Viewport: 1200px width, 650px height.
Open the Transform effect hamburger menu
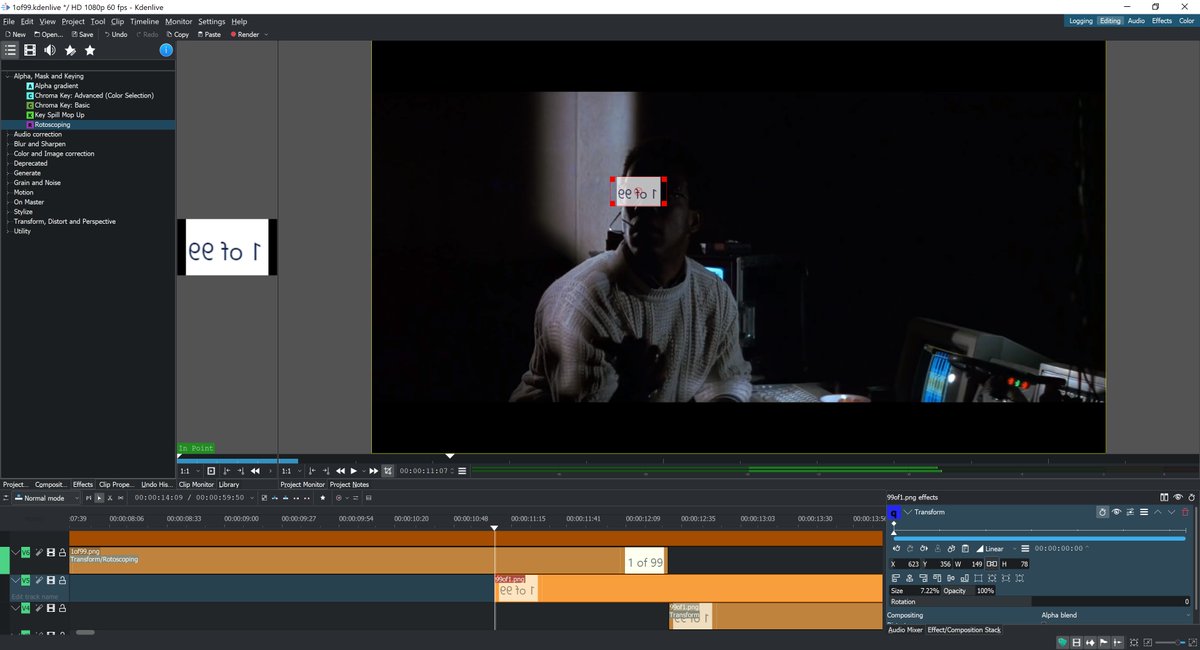click(1144, 512)
